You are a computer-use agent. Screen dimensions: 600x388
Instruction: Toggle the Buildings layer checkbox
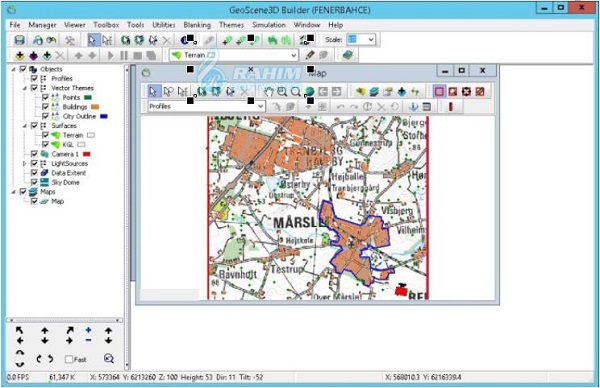pos(45,107)
